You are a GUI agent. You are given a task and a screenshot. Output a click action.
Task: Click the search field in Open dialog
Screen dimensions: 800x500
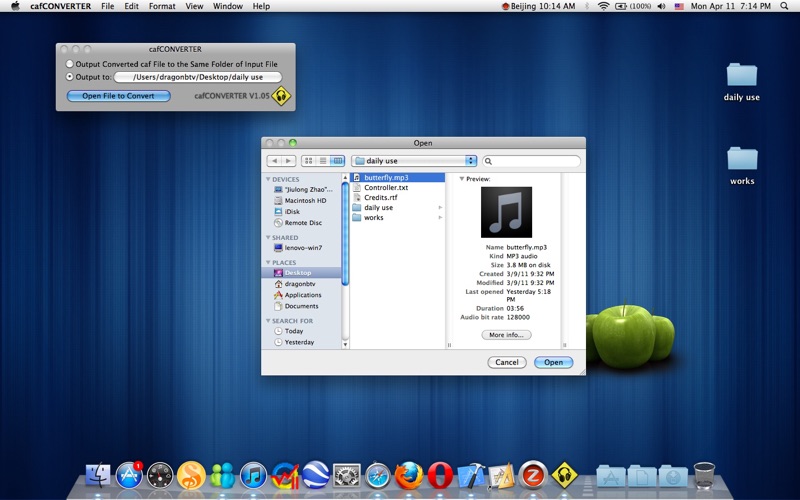[532, 161]
